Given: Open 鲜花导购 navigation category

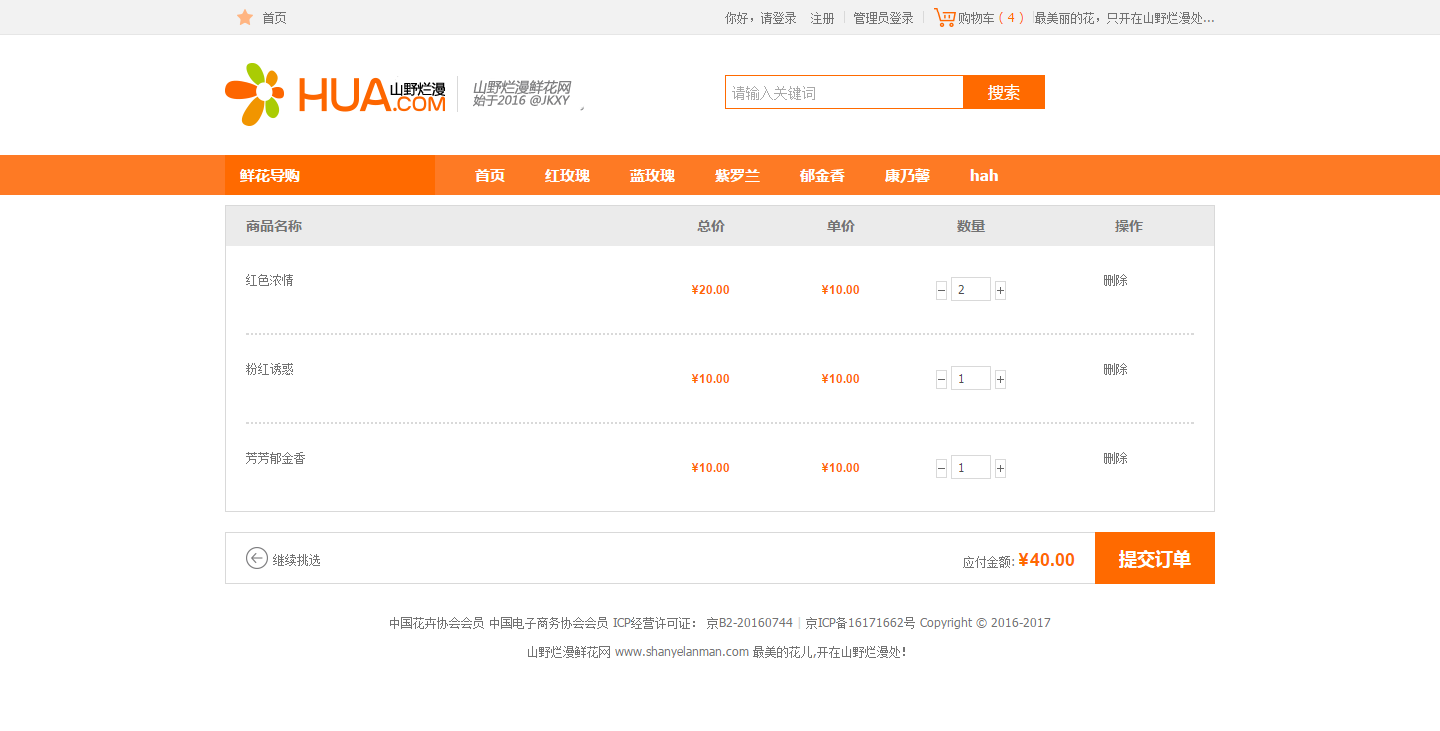Looking at the screenshot, I should coord(330,175).
